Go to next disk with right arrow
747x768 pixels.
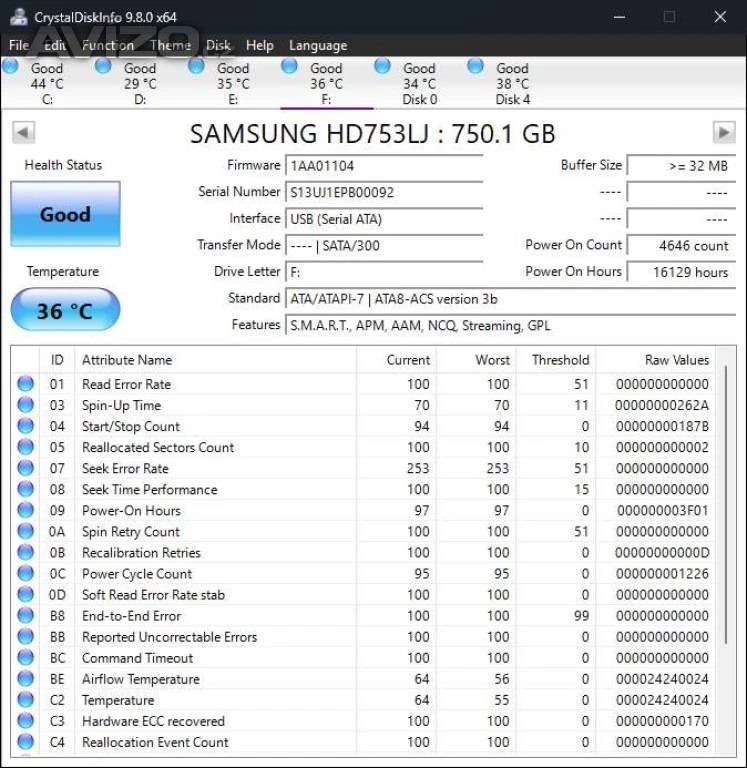[723, 133]
